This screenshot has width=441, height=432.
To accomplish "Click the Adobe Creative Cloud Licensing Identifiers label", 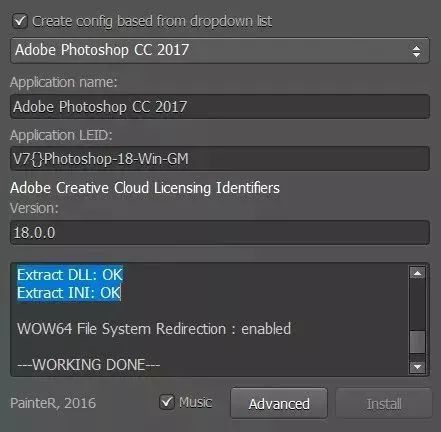I will pos(145,188).
